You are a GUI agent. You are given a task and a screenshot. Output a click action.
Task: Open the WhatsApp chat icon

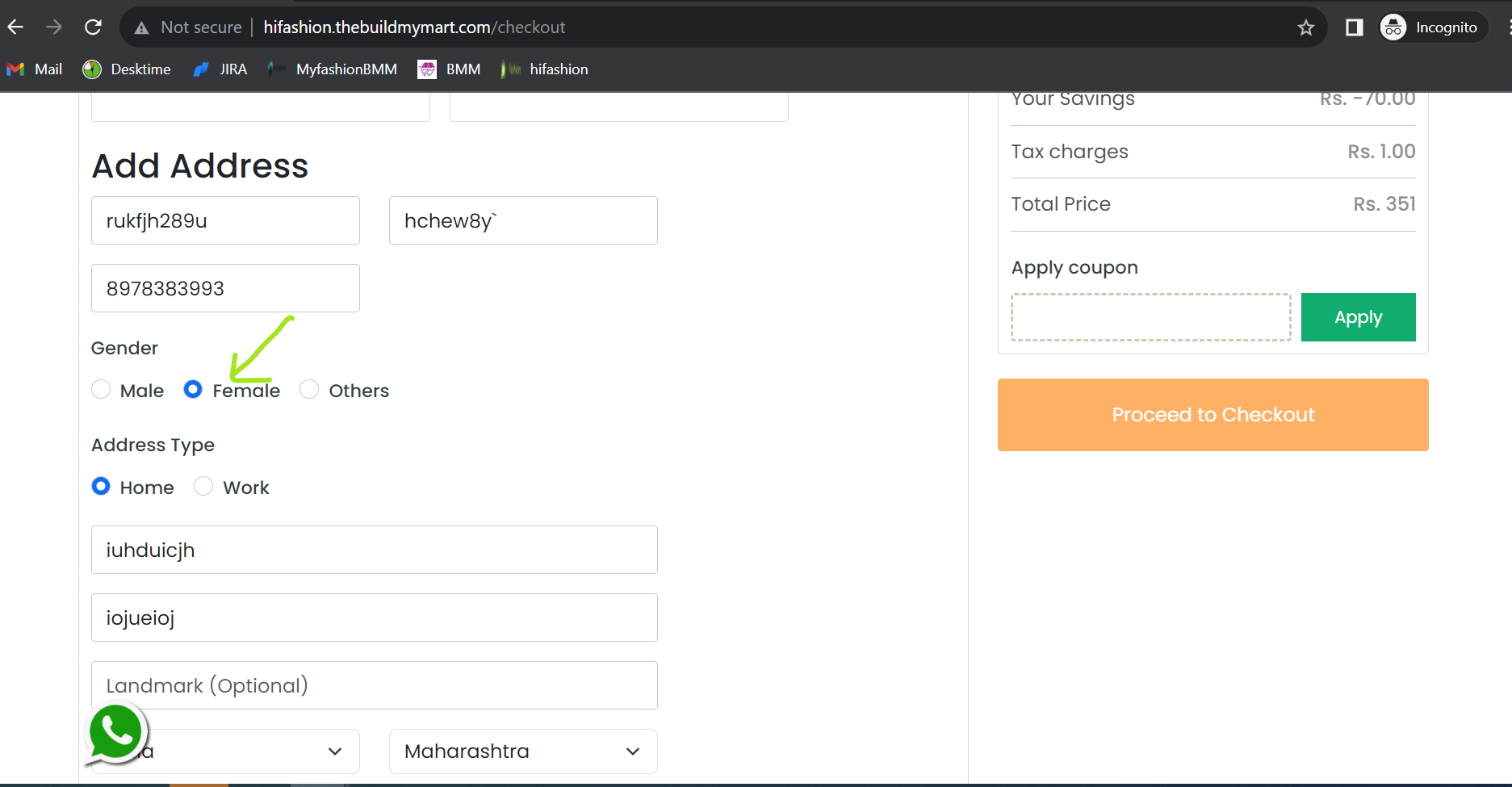click(115, 733)
